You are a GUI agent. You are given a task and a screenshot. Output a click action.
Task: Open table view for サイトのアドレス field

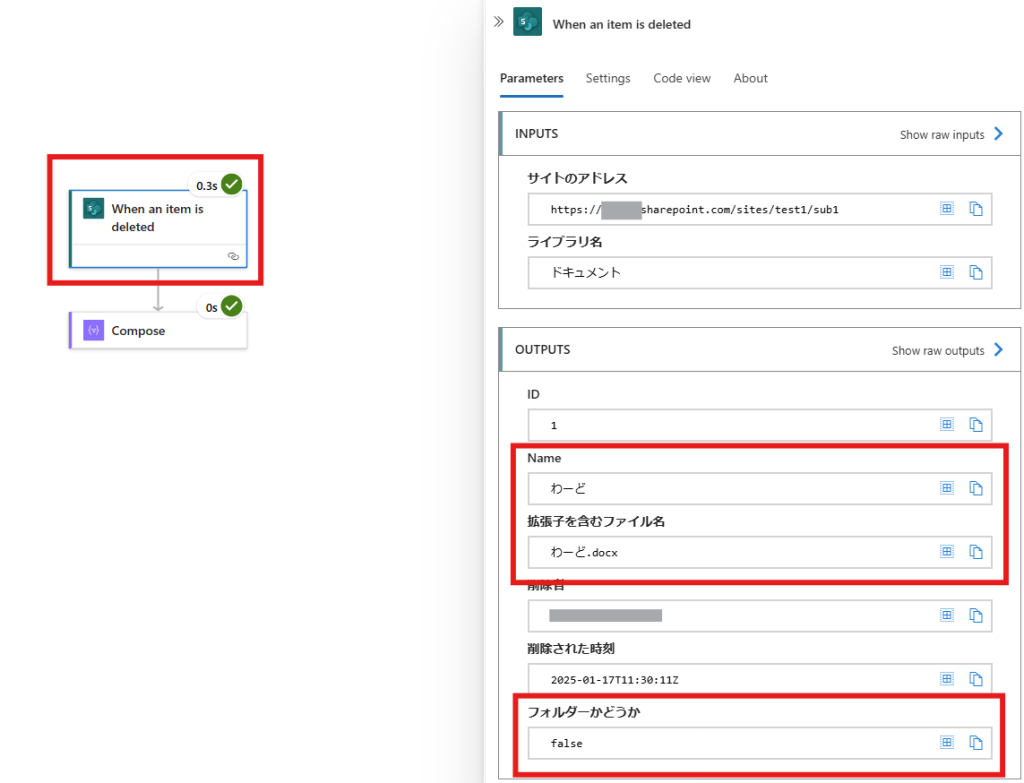coord(946,209)
